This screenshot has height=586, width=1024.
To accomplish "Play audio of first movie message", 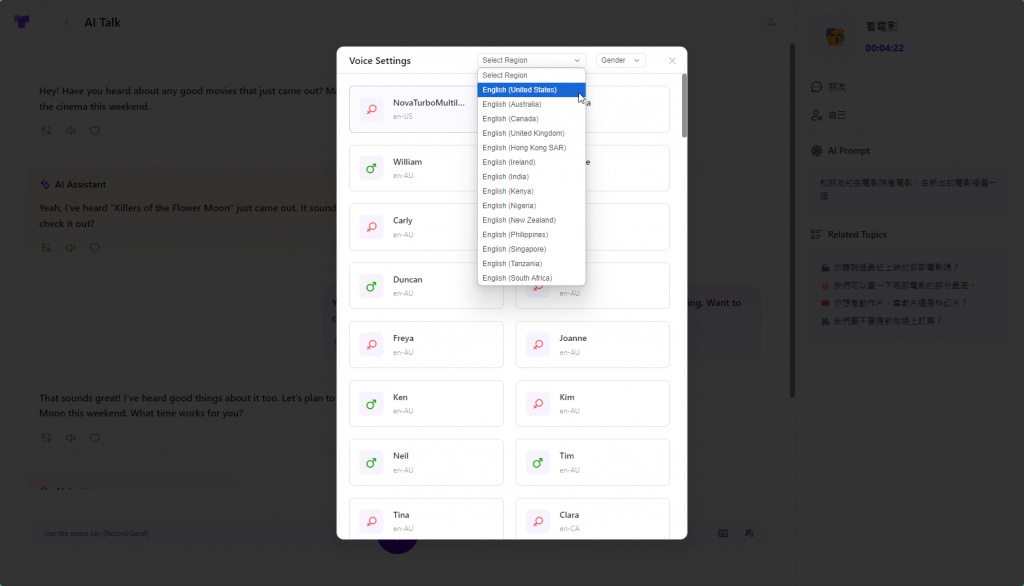I will (71, 131).
